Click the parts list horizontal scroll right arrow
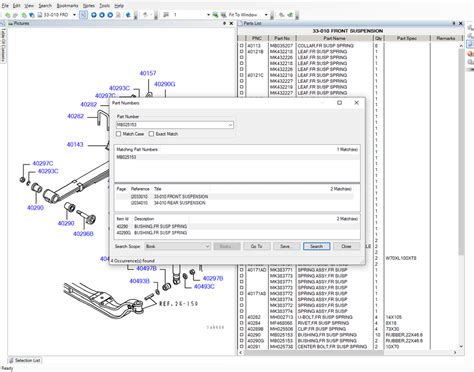474x372 pixels. pyautogui.click(x=455, y=352)
